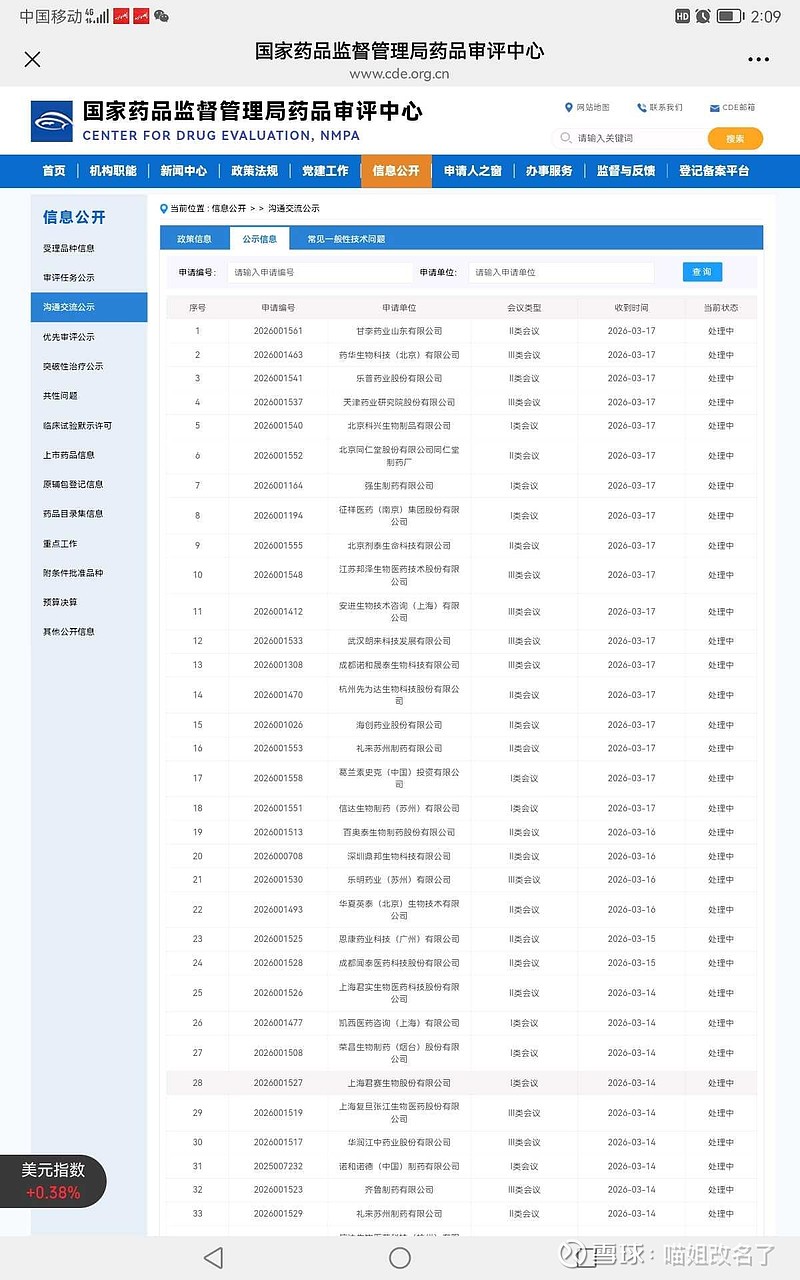Viewport: 800px width, 1280px height.
Task: Open the 登记备案平台 navigation menu
Action: [x=714, y=171]
